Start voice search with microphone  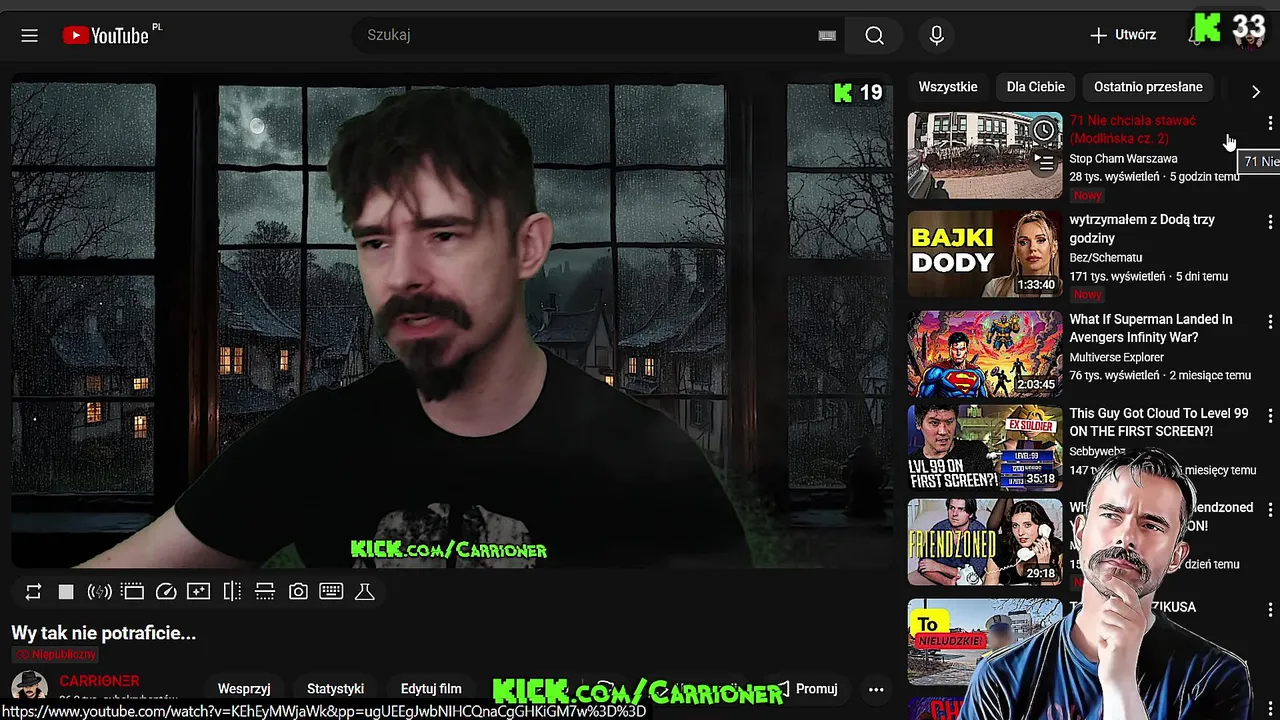click(937, 35)
